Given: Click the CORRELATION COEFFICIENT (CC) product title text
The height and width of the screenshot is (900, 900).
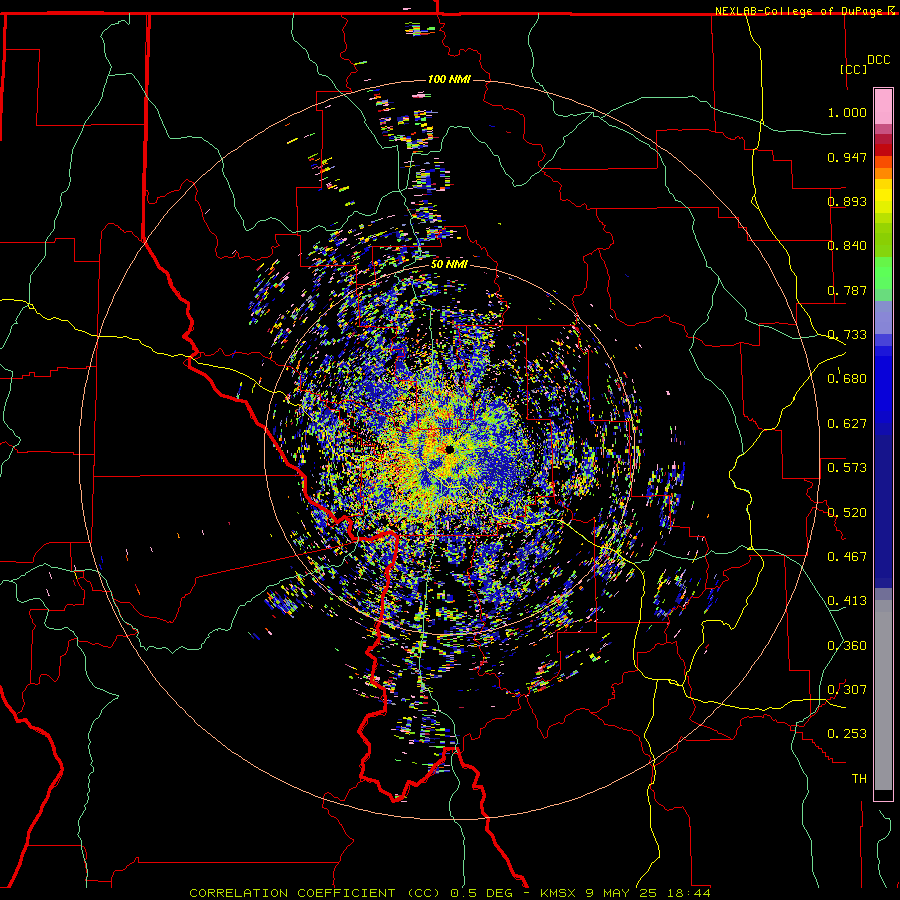Looking at the screenshot, I should [x=315, y=893].
